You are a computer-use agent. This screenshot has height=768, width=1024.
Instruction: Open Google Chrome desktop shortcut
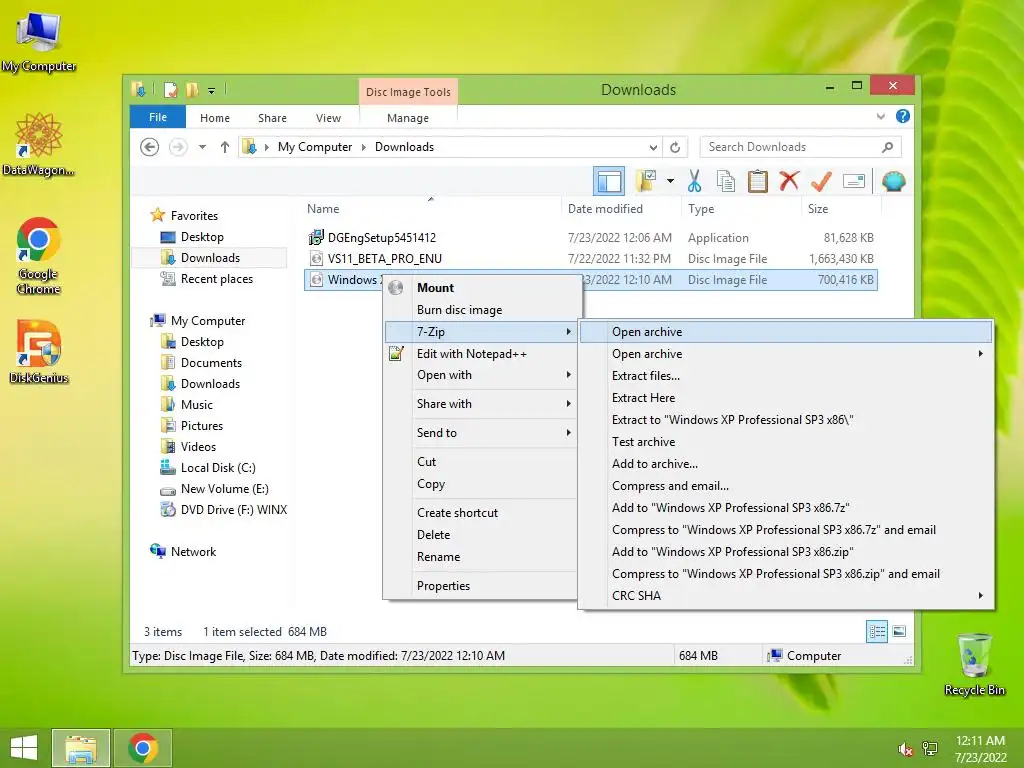(x=39, y=255)
